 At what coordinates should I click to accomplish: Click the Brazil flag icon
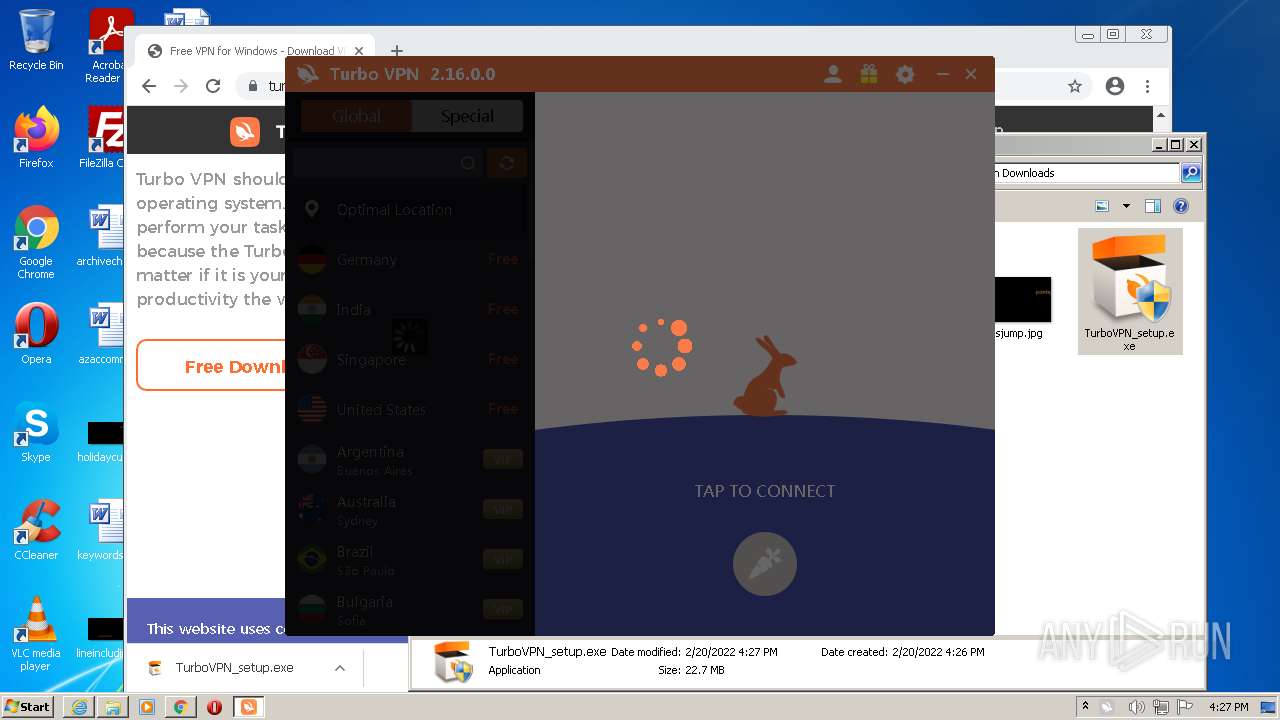pyautogui.click(x=312, y=560)
